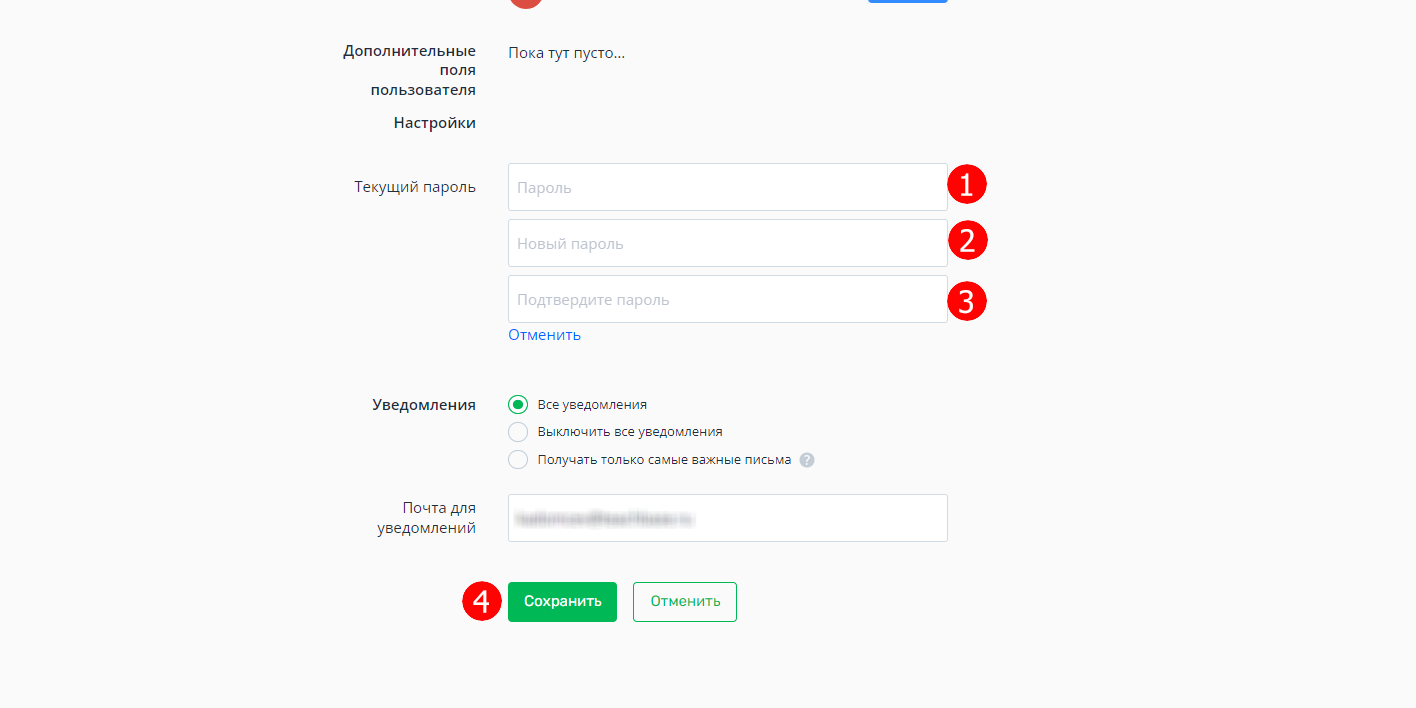This screenshot has height=708, width=1416.
Task: Click the "Новый пароль" input field
Action: pyautogui.click(x=728, y=243)
